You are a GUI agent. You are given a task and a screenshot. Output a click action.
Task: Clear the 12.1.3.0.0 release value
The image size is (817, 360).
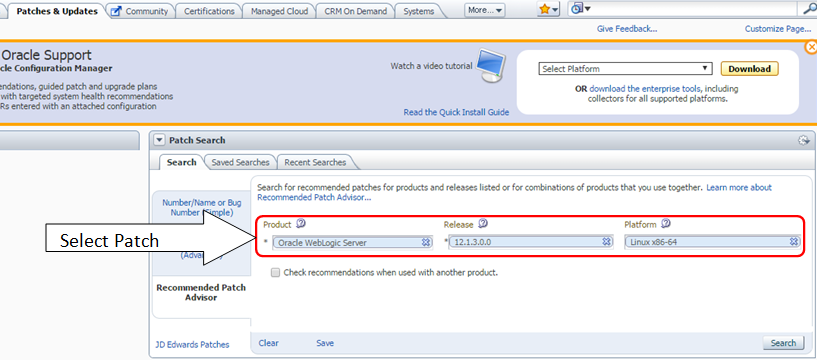pyautogui.click(x=606, y=242)
